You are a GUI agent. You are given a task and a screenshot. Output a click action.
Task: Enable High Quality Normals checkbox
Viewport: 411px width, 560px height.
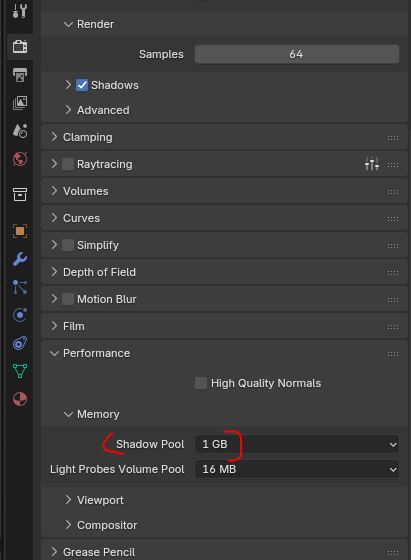click(x=201, y=383)
